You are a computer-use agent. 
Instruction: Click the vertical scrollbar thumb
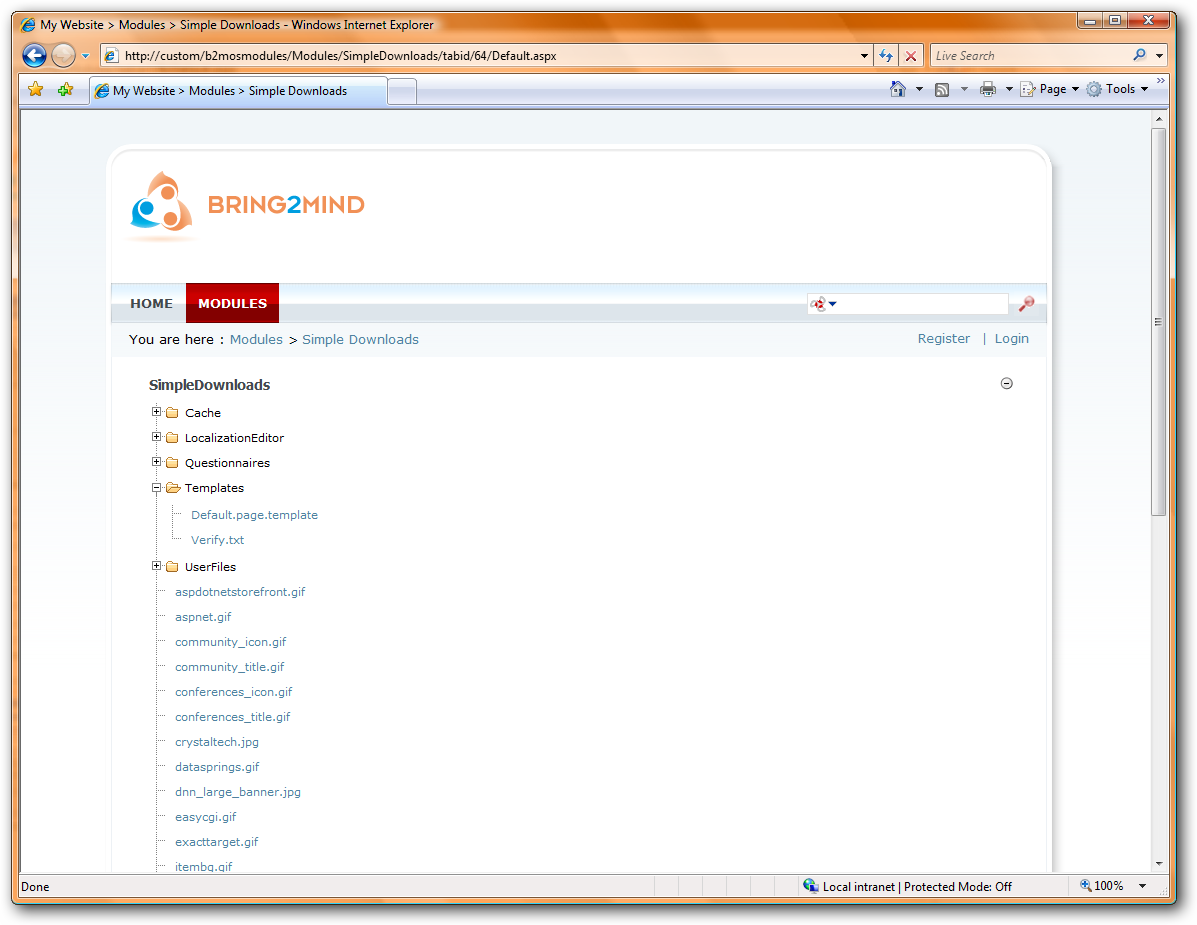[x=1159, y=321]
